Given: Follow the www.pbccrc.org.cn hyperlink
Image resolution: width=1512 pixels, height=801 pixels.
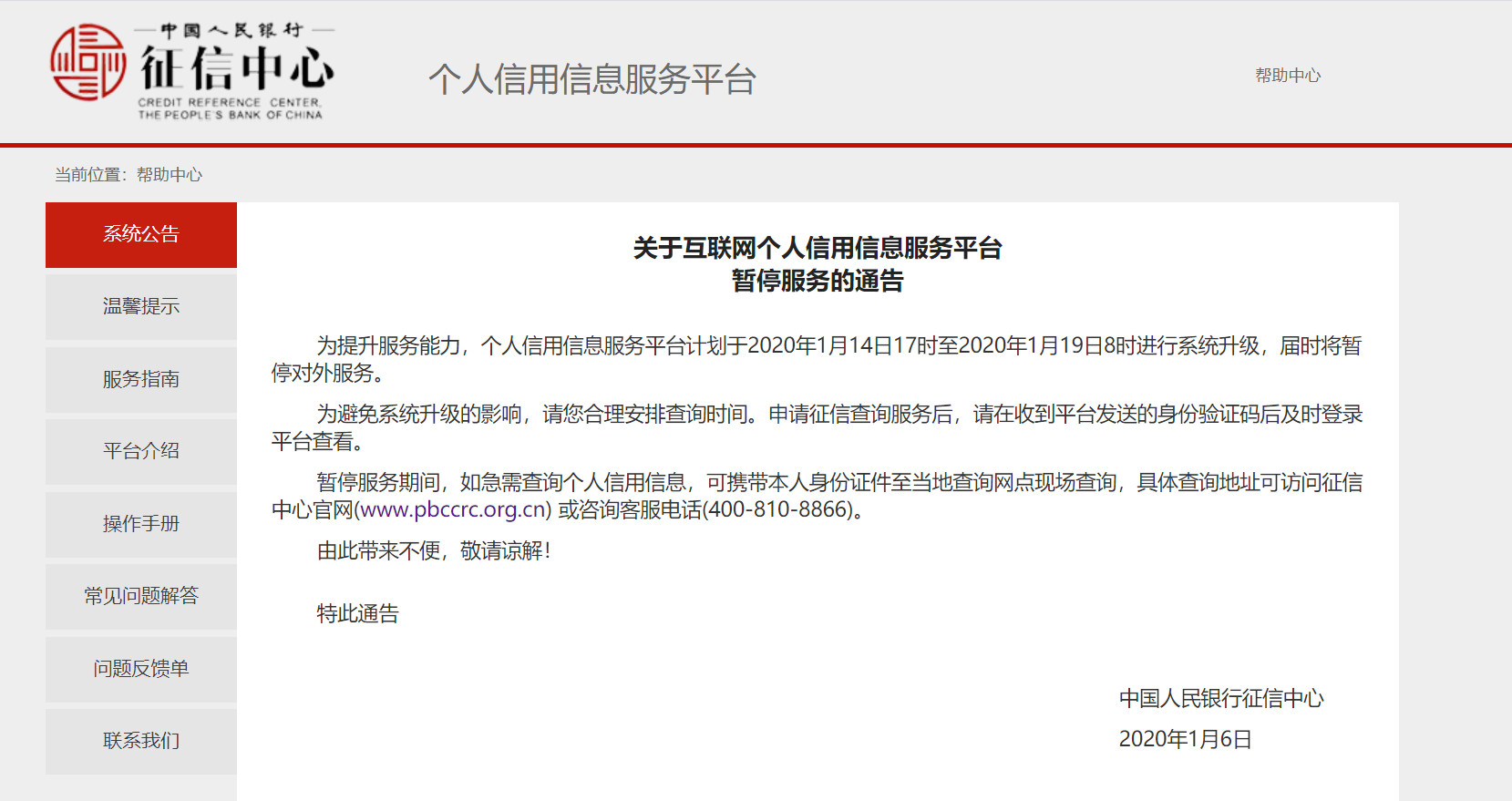Looking at the screenshot, I should click(x=454, y=509).
